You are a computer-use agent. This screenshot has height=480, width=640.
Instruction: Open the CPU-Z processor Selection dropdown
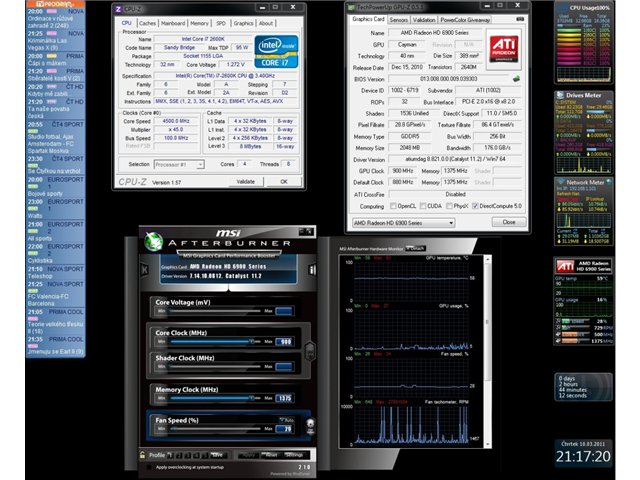tap(179, 164)
